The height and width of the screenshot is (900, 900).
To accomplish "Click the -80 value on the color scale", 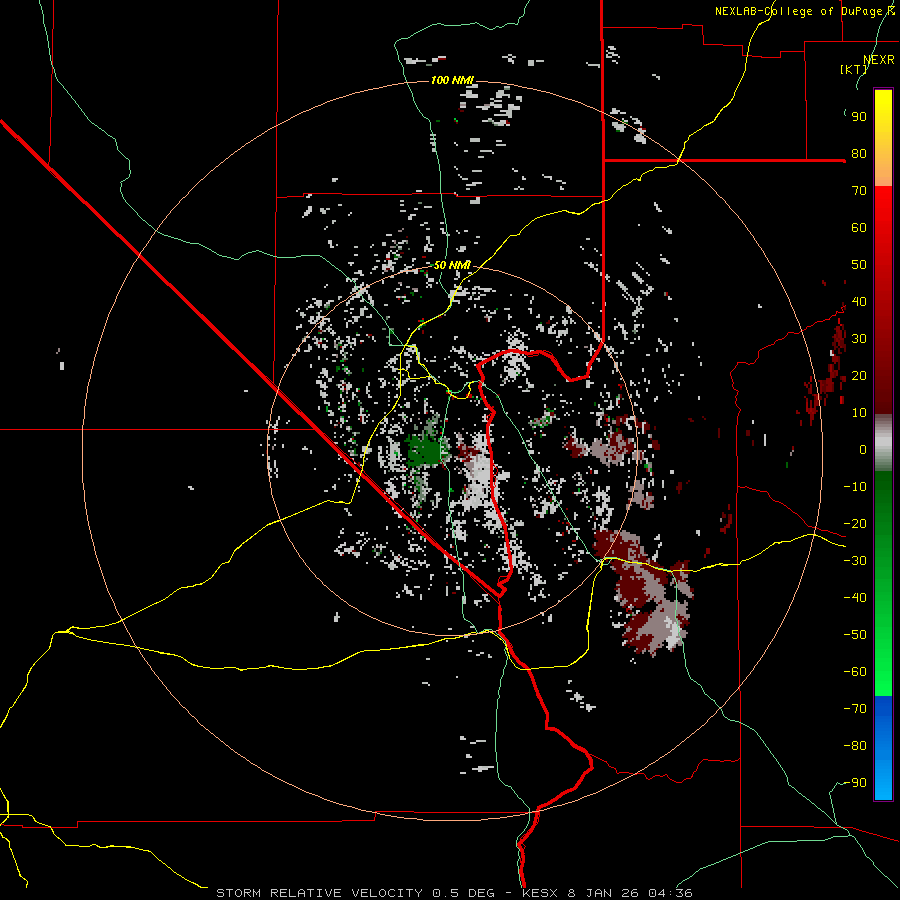I will coord(855,746).
